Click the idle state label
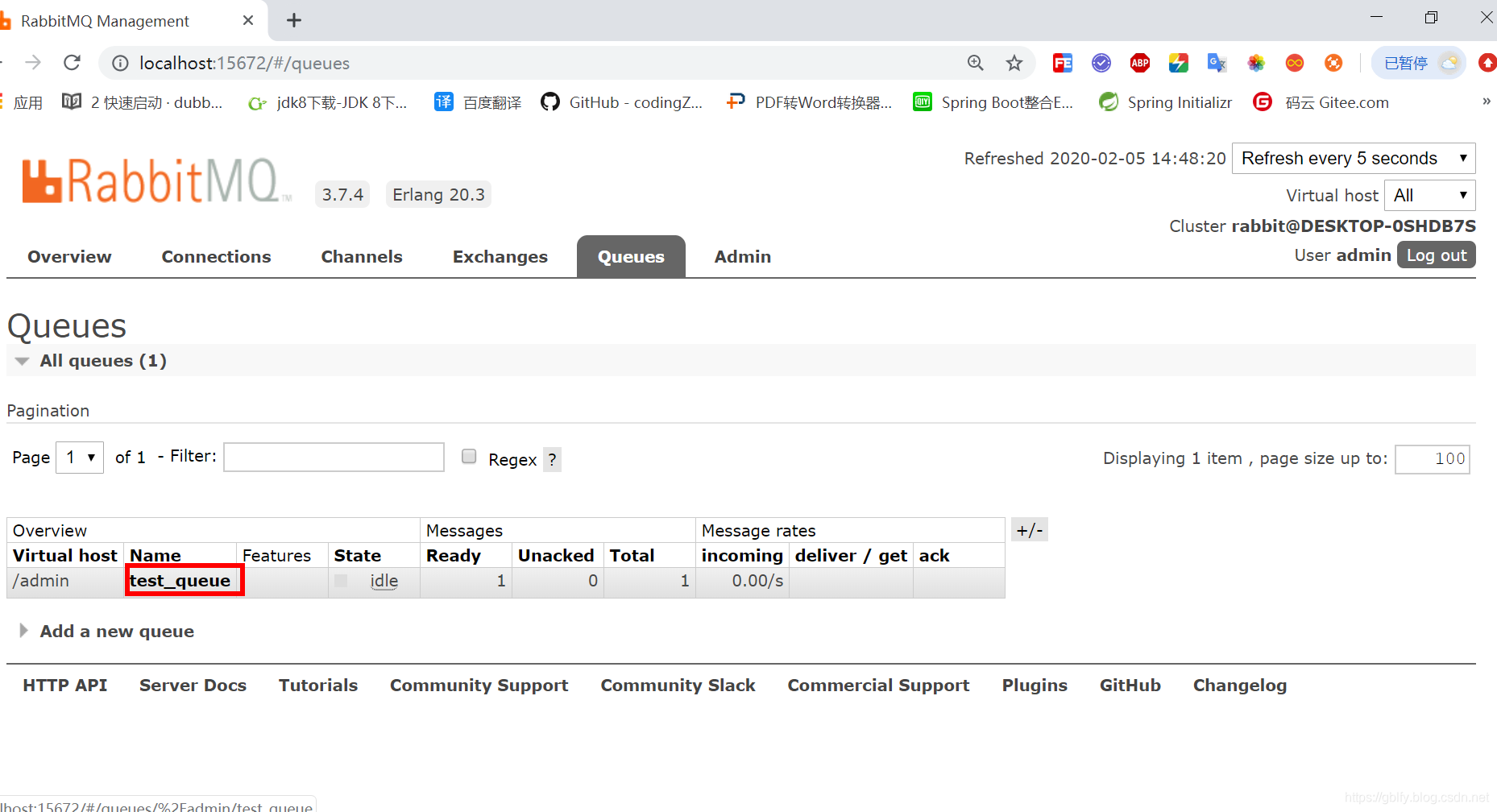The width and height of the screenshot is (1497, 812). (384, 580)
